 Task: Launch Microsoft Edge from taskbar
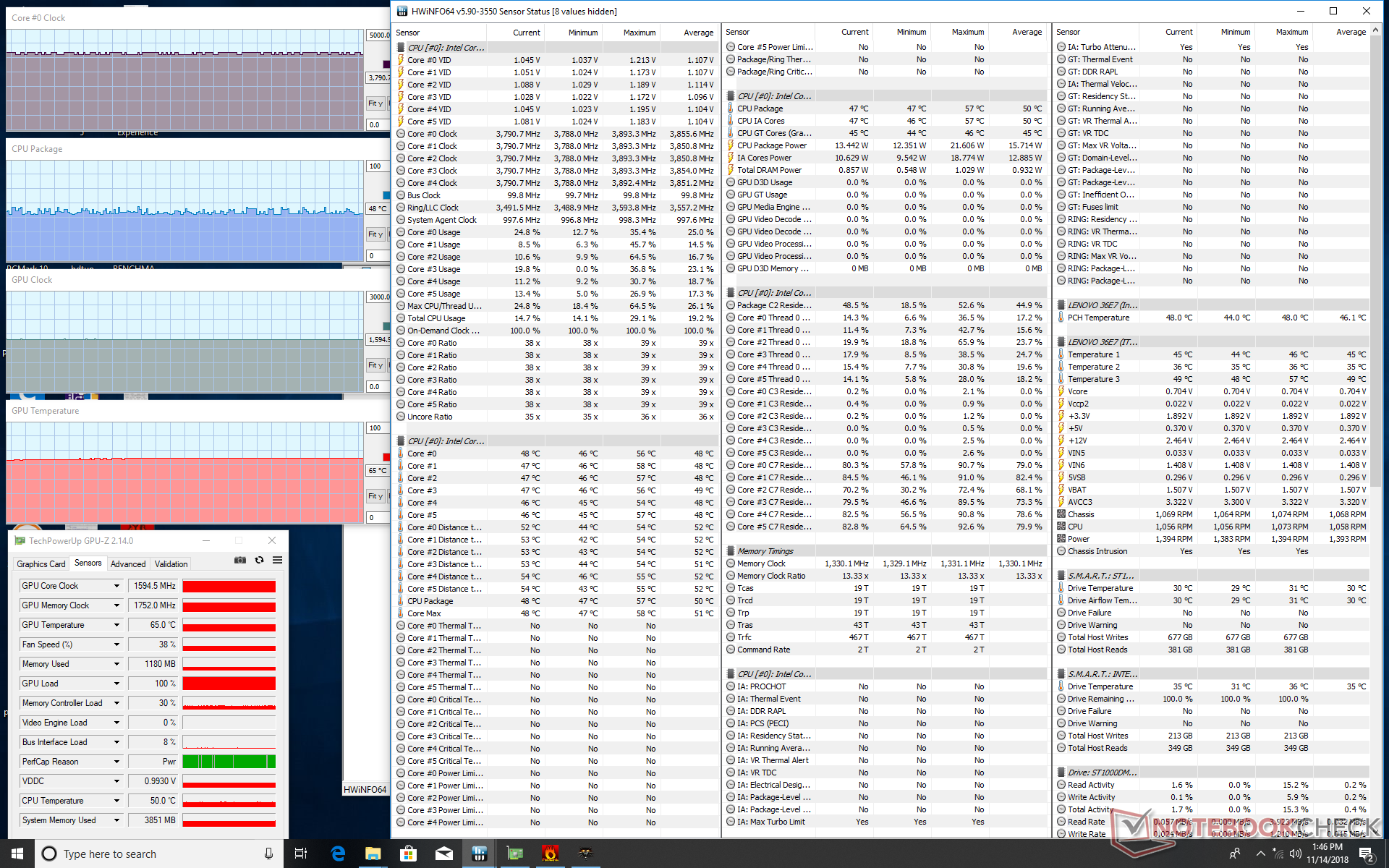(x=338, y=854)
